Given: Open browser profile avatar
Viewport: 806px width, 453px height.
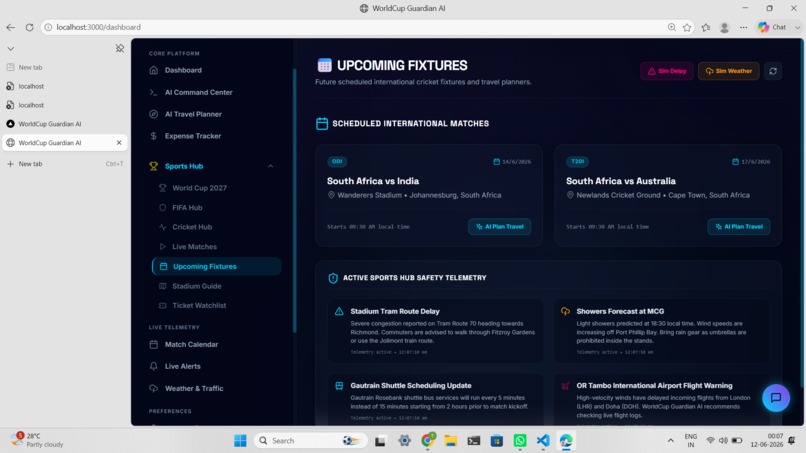Looking at the screenshot, I should pyautogui.click(x=724, y=27).
